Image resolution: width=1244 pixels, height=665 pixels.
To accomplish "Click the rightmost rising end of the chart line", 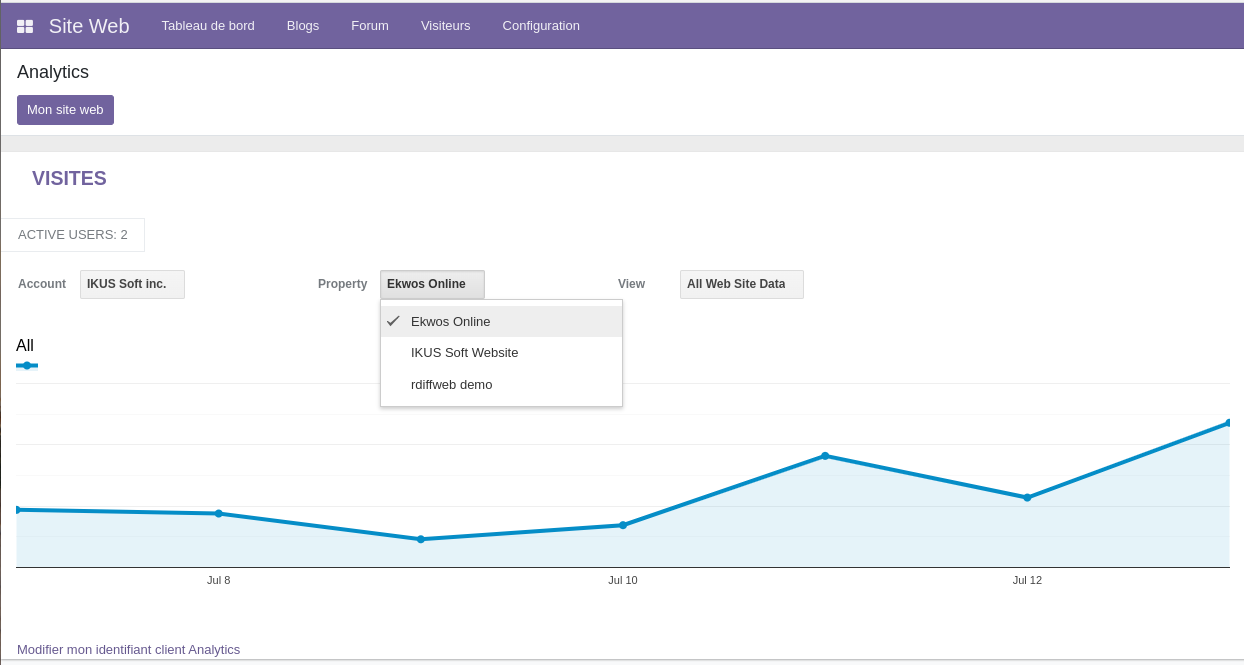I will [x=1228, y=422].
